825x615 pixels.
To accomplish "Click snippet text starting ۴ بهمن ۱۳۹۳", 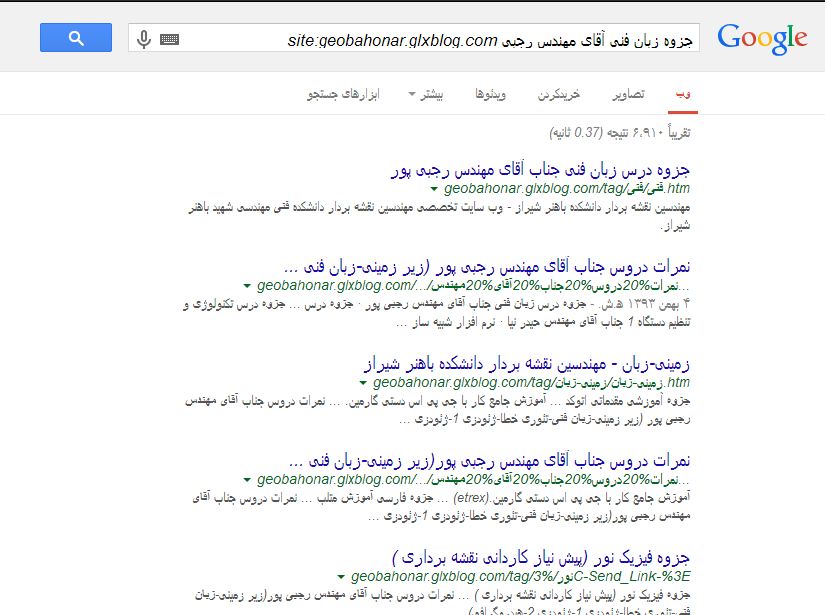I will [437, 312].
